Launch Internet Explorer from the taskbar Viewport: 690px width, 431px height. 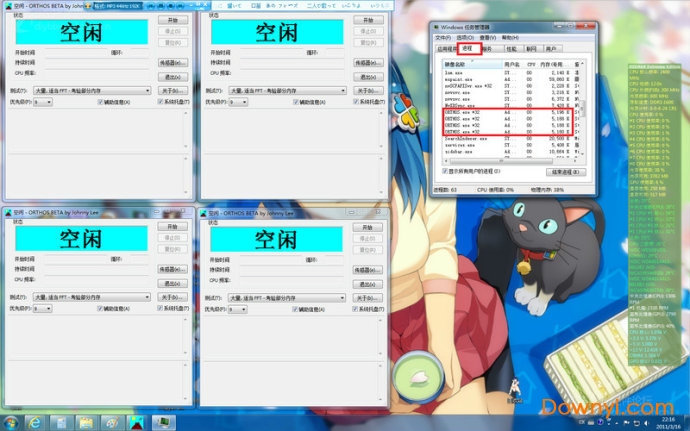(35, 420)
